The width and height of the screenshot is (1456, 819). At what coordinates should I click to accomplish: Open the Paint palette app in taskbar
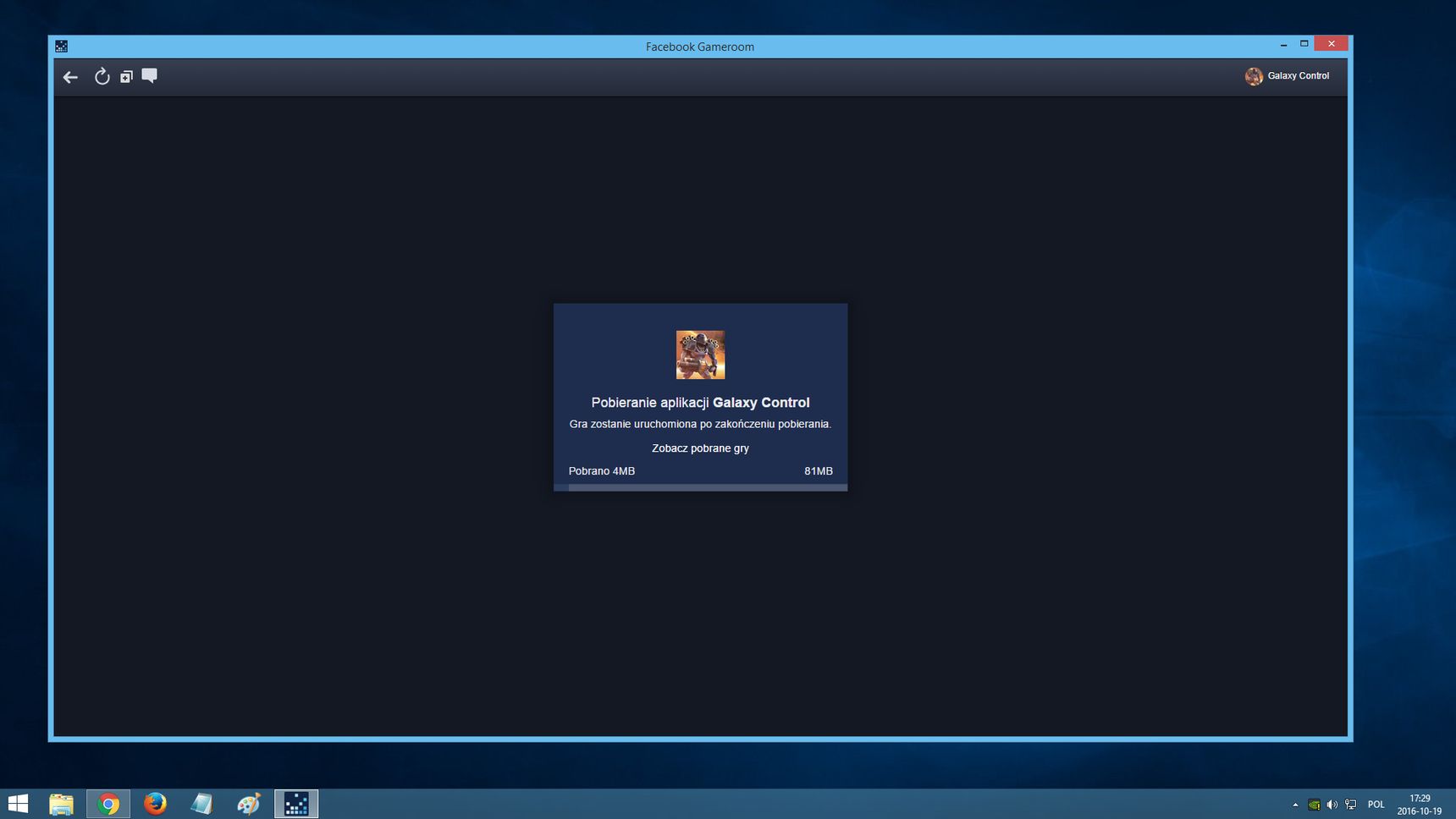tap(249, 804)
